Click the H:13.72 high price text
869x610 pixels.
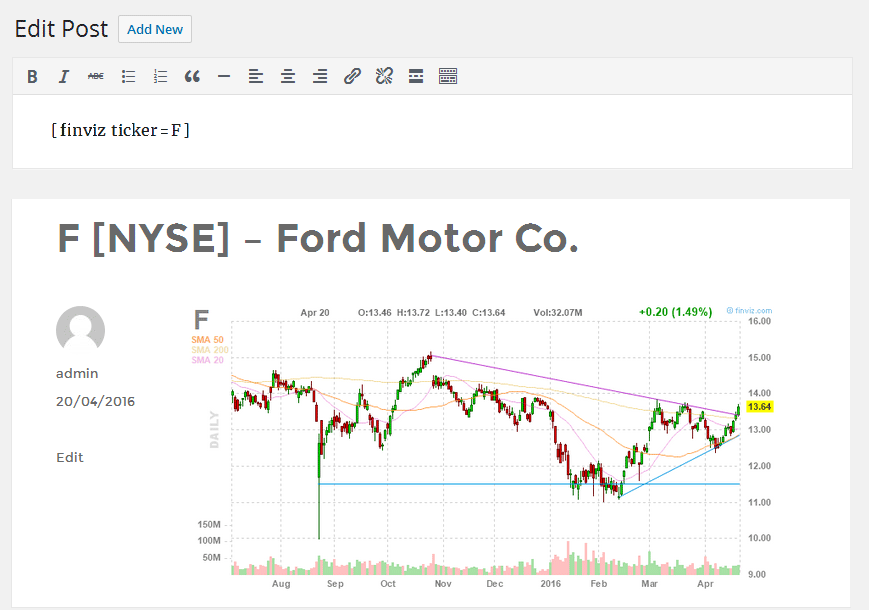413,312
